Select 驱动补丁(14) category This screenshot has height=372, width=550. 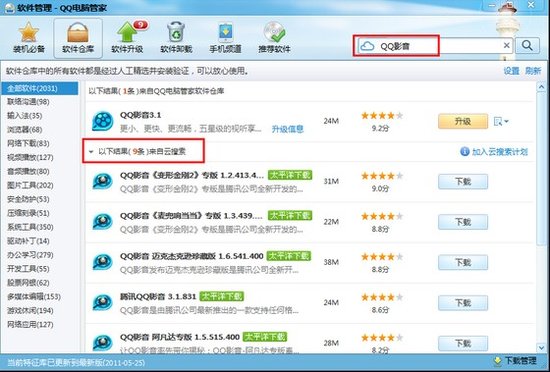tap(28, 241)
